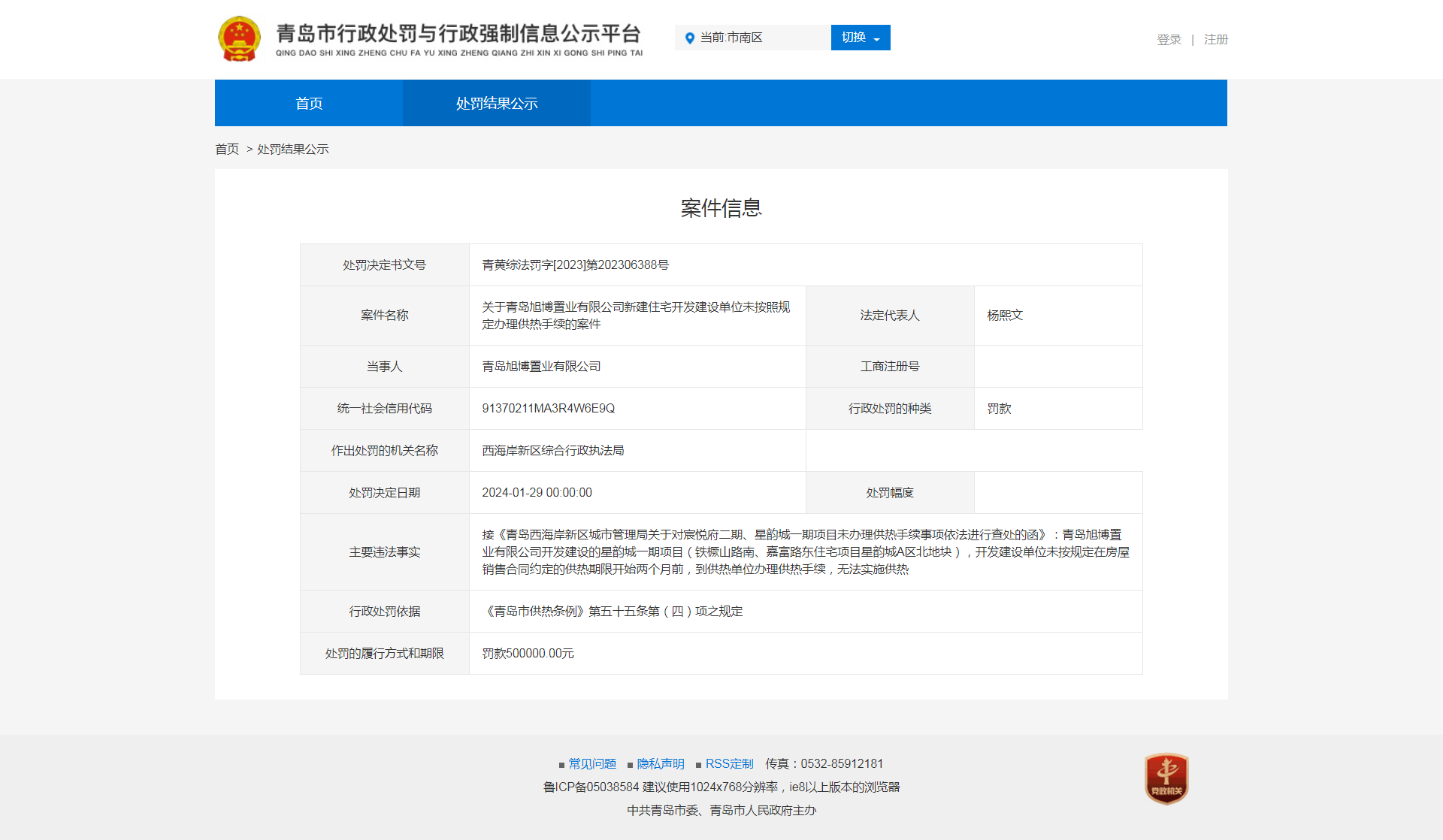This screenshot has width=1443, height=840.
Task: Go to the 首页 navigation tab
Action: [309, 103]
